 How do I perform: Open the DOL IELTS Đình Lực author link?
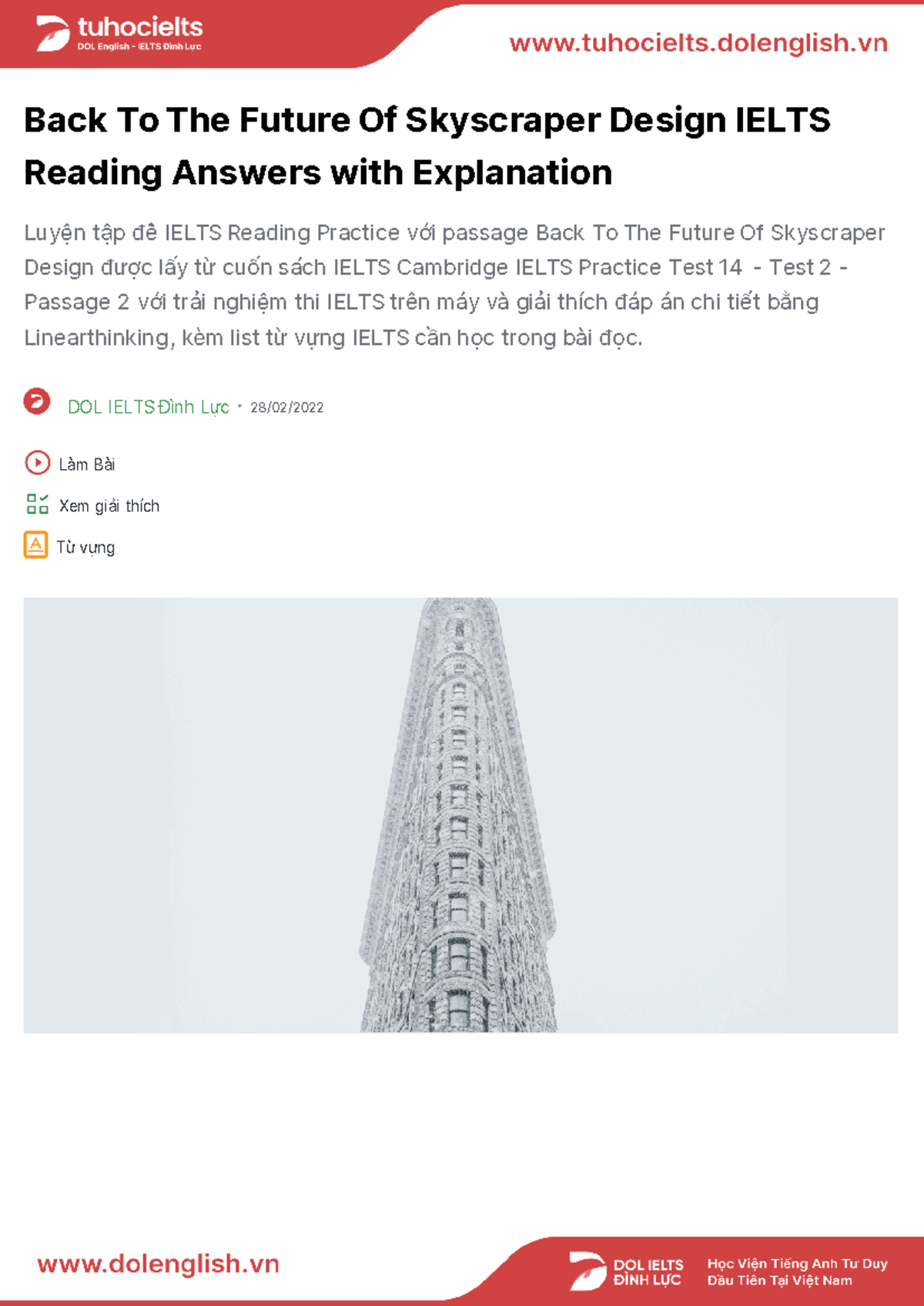coord(149,407)
